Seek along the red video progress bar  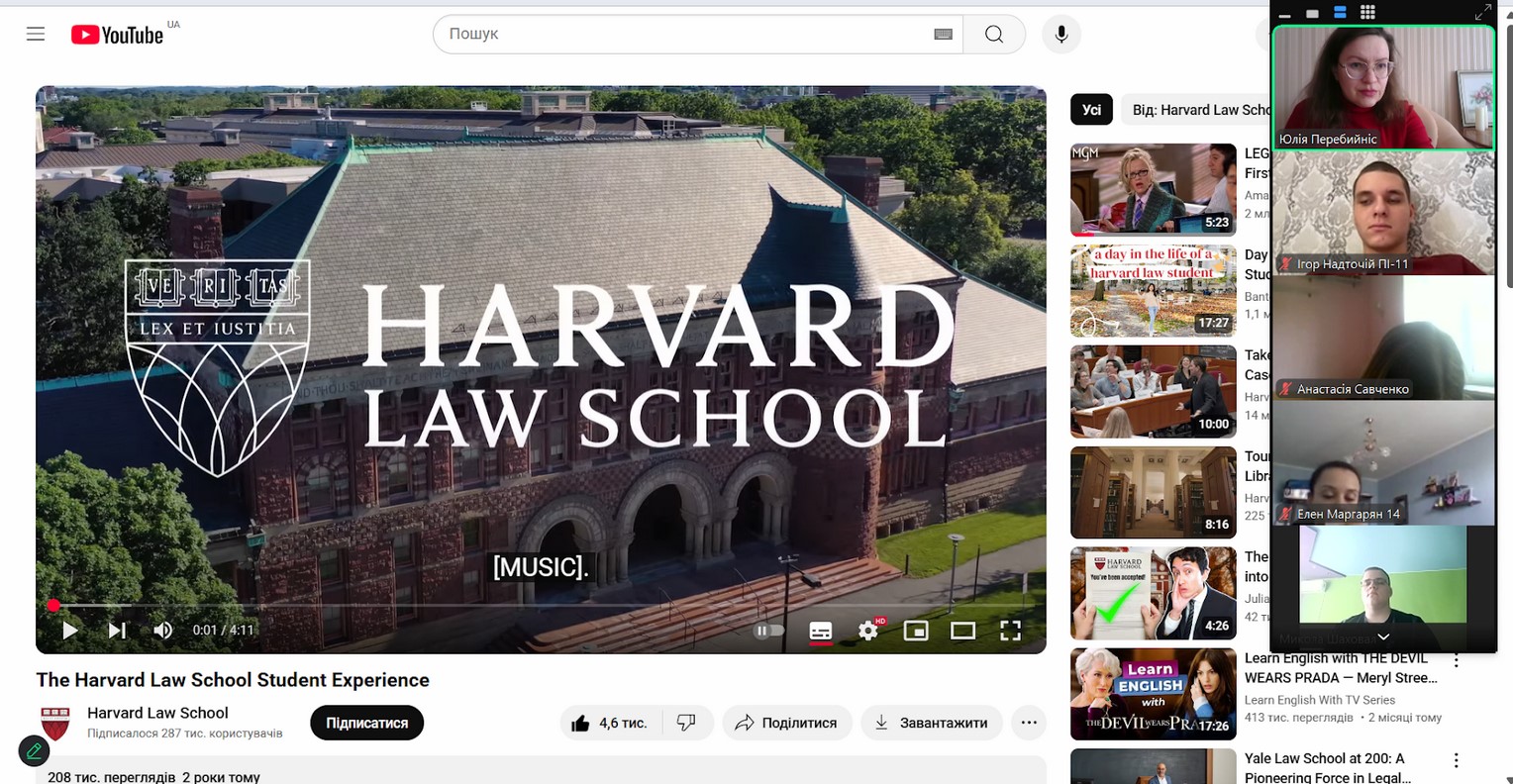(x=541, y=605)
